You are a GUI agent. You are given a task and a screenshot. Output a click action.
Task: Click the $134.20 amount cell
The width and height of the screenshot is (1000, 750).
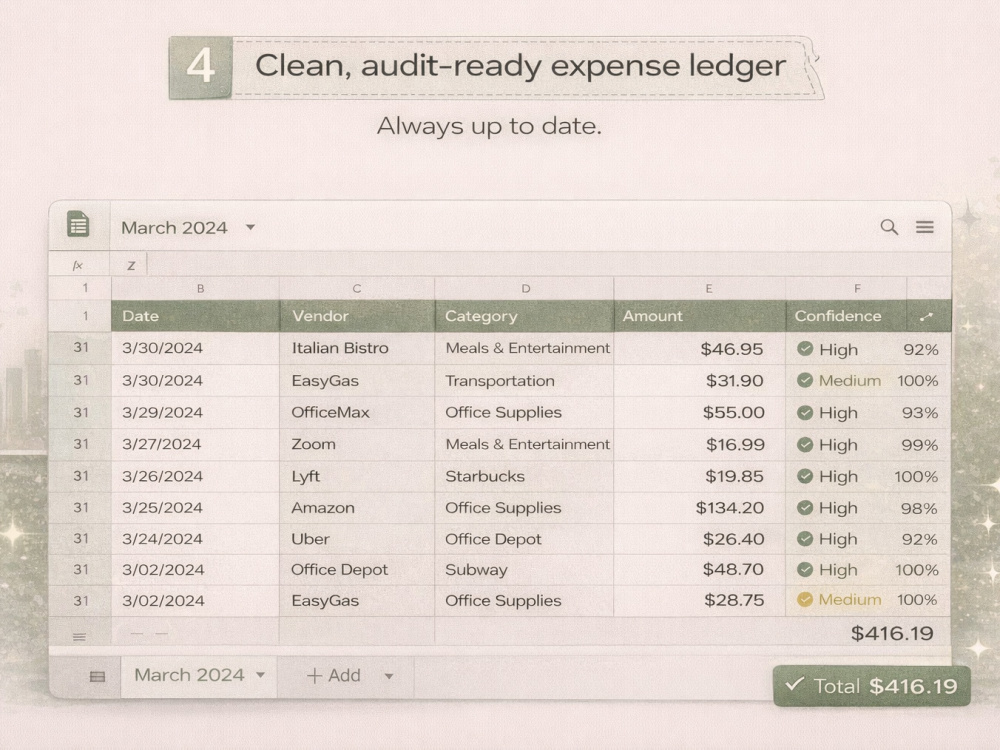click(700, 508)
